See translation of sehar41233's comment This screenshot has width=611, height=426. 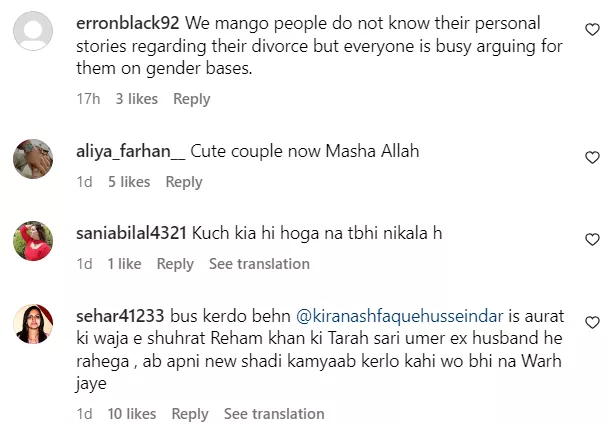click(x=274, y=413)
